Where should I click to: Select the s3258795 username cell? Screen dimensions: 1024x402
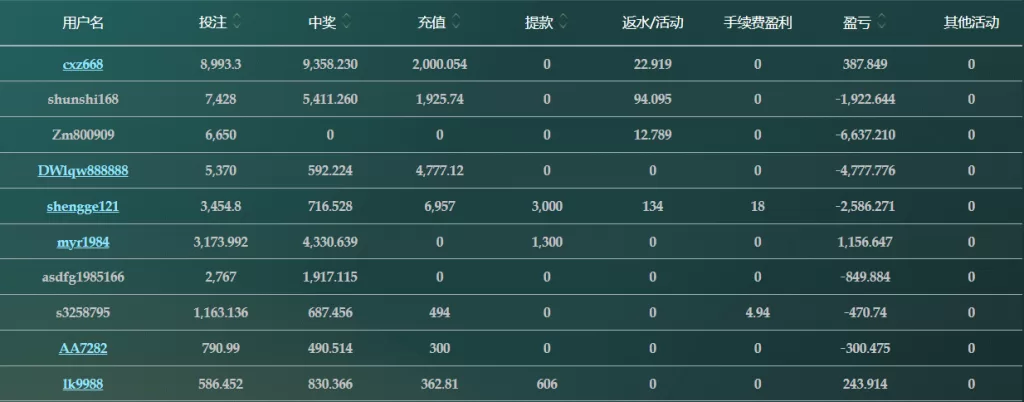coord(83,313)
